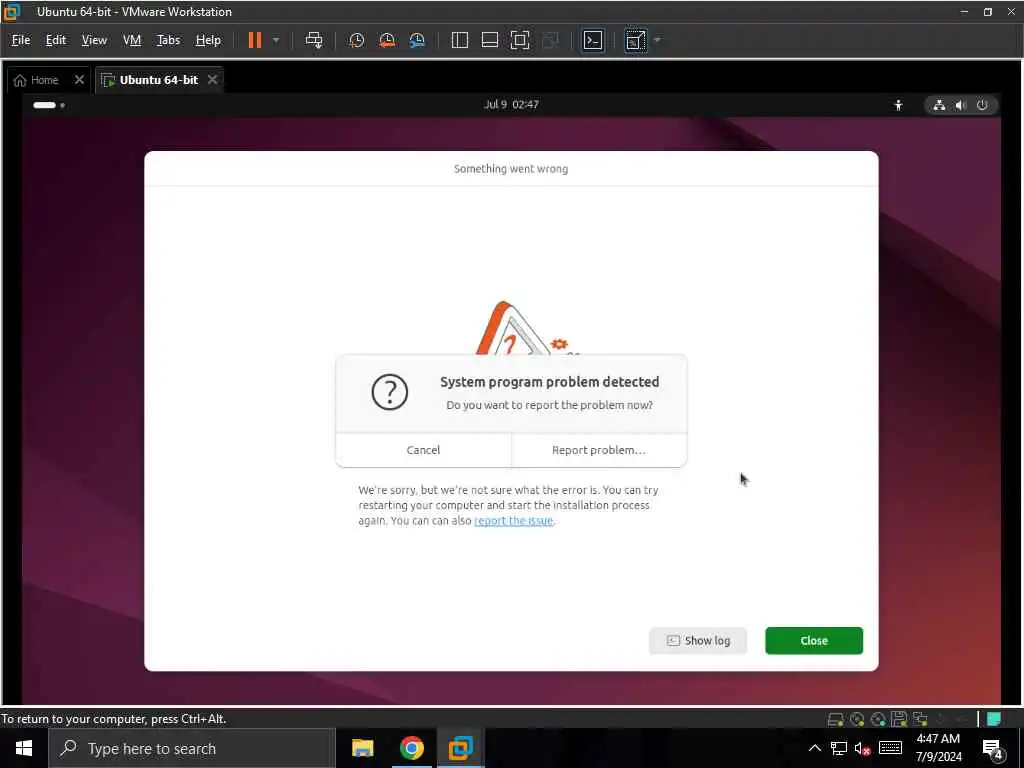Open the View menu

[94, 40]
